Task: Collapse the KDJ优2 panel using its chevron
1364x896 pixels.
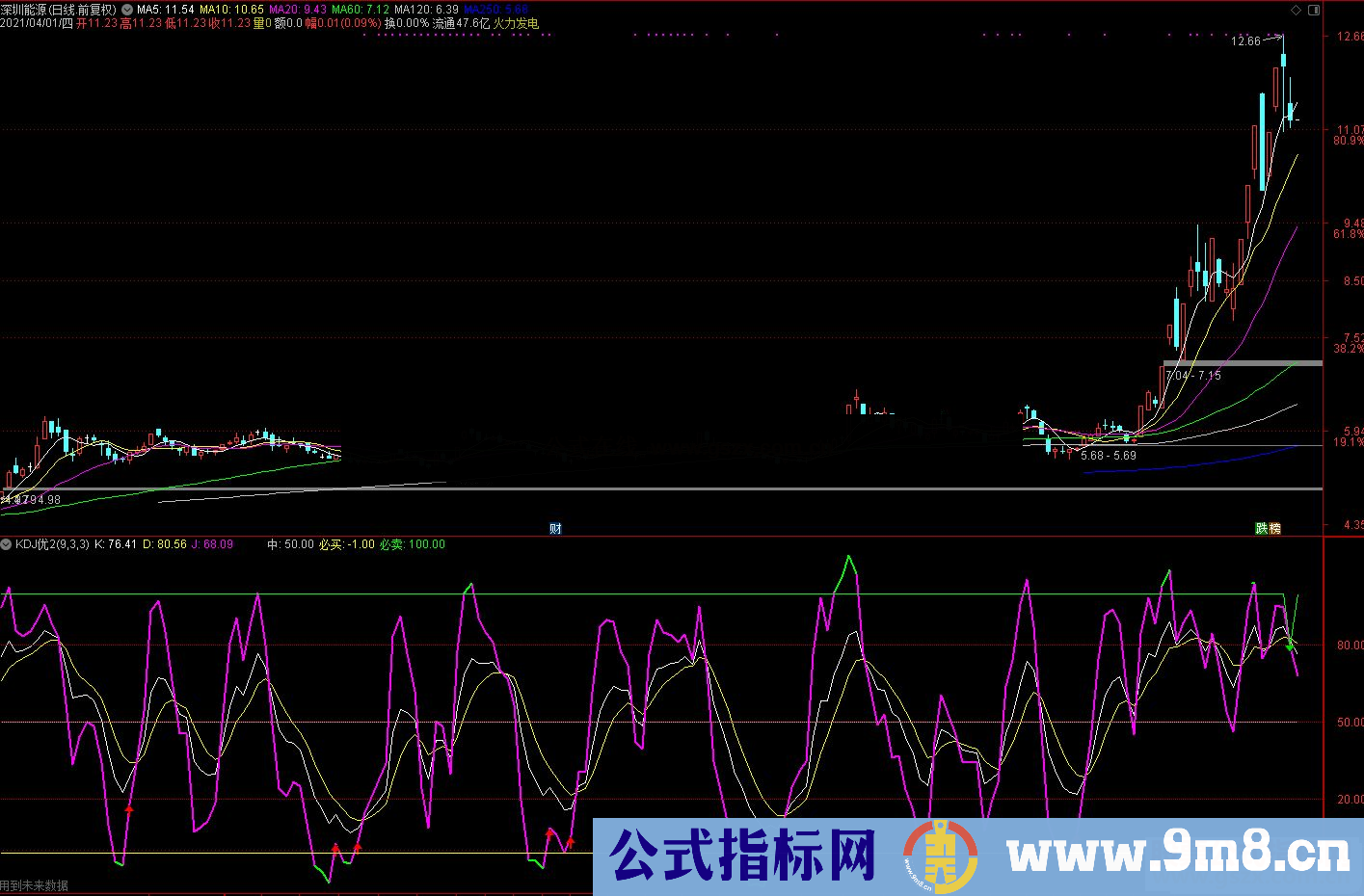Action: pos(8,543)
